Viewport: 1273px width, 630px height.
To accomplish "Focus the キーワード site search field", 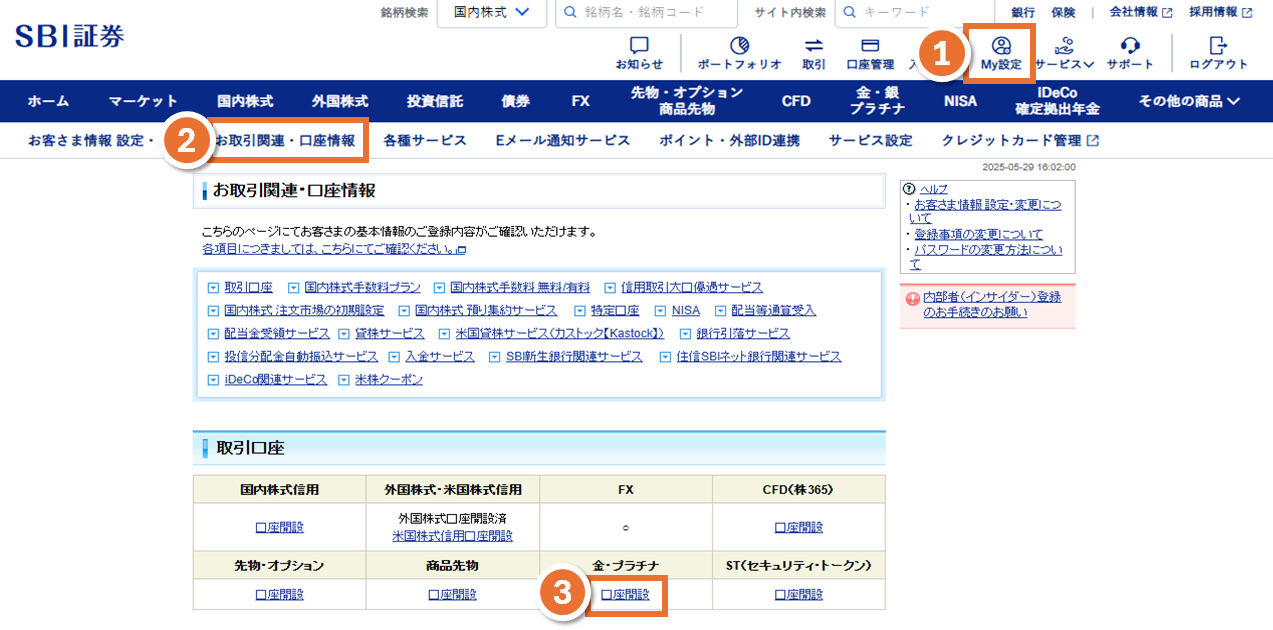I will pyautogui.click(x=913, y=13).
